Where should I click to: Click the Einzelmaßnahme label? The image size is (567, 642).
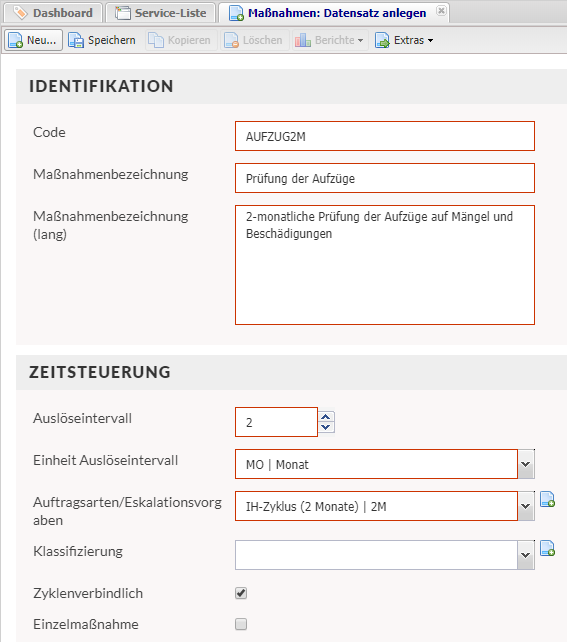[x=86, y=624]
